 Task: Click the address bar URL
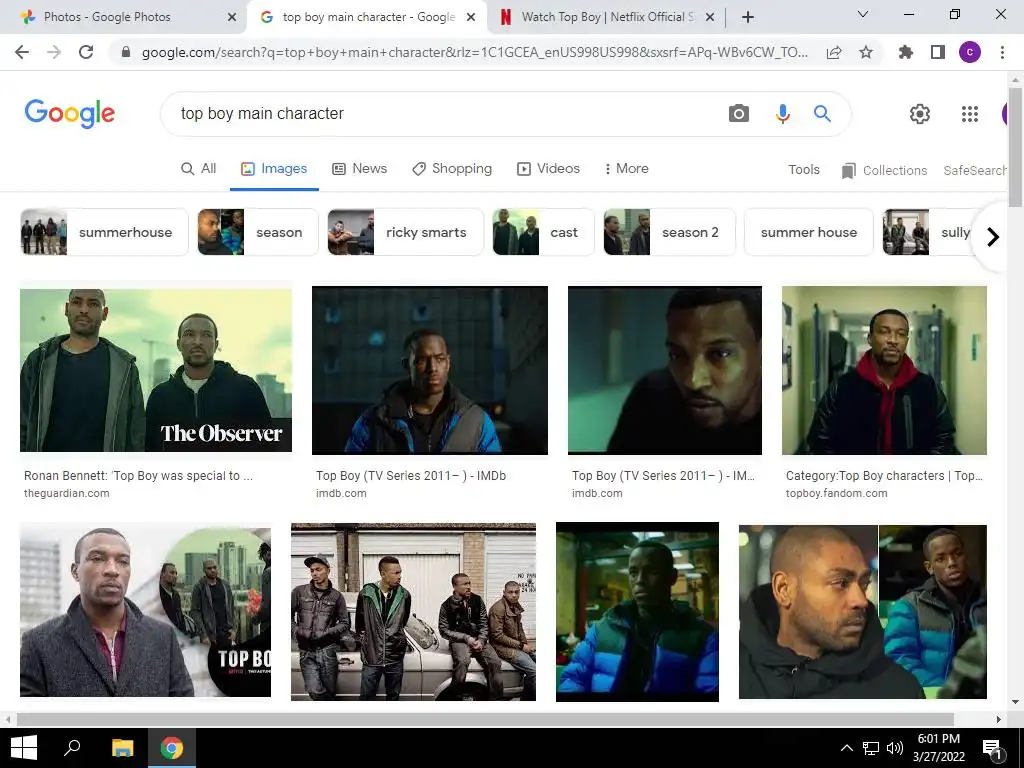(x=474, y=52)
